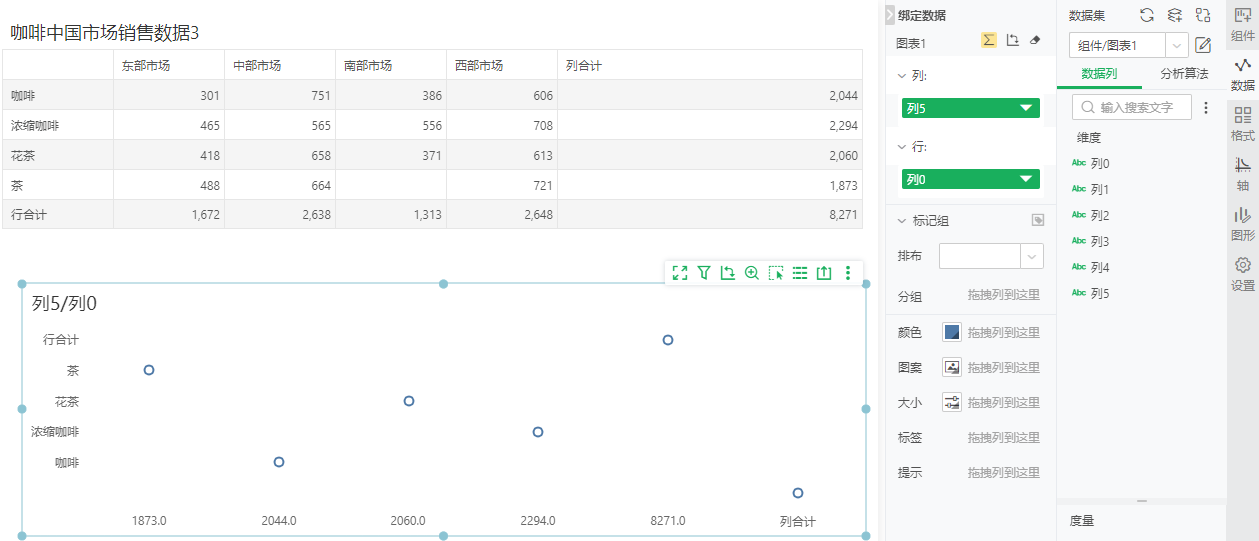Open the three-dot more menu of chart

pyautogui.click(x=848, y=272)
